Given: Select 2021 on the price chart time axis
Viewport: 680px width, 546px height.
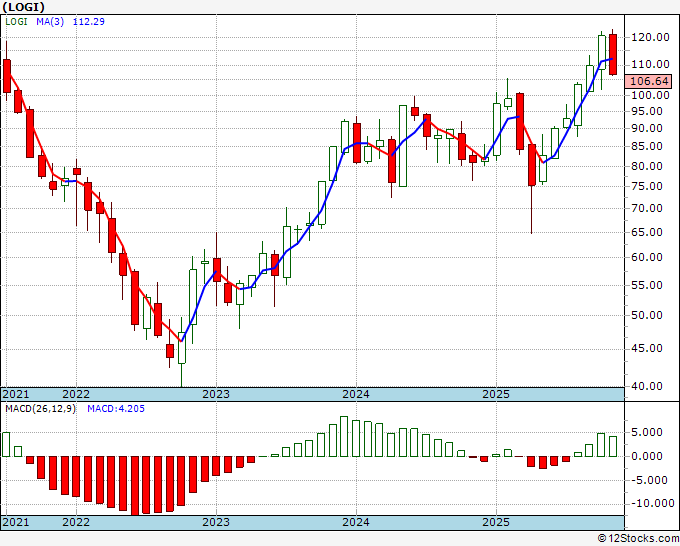Looking at the screenshot, I should tap(16, 394).
